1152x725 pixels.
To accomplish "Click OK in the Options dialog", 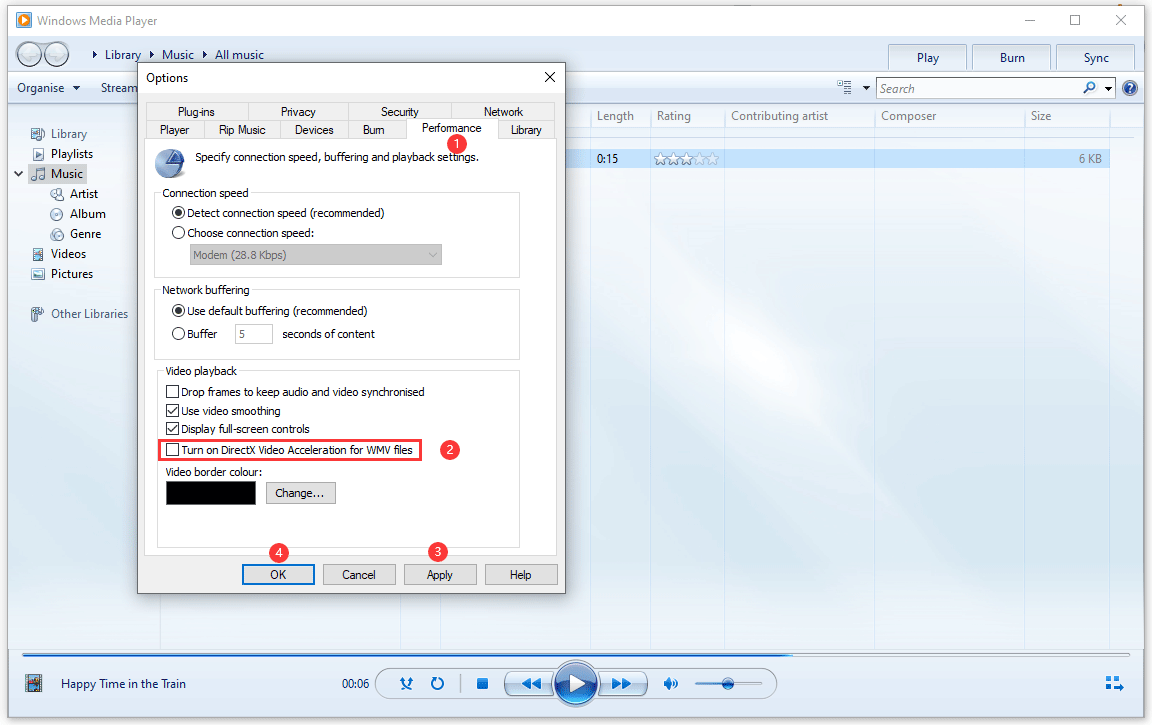I will point(278,574).
